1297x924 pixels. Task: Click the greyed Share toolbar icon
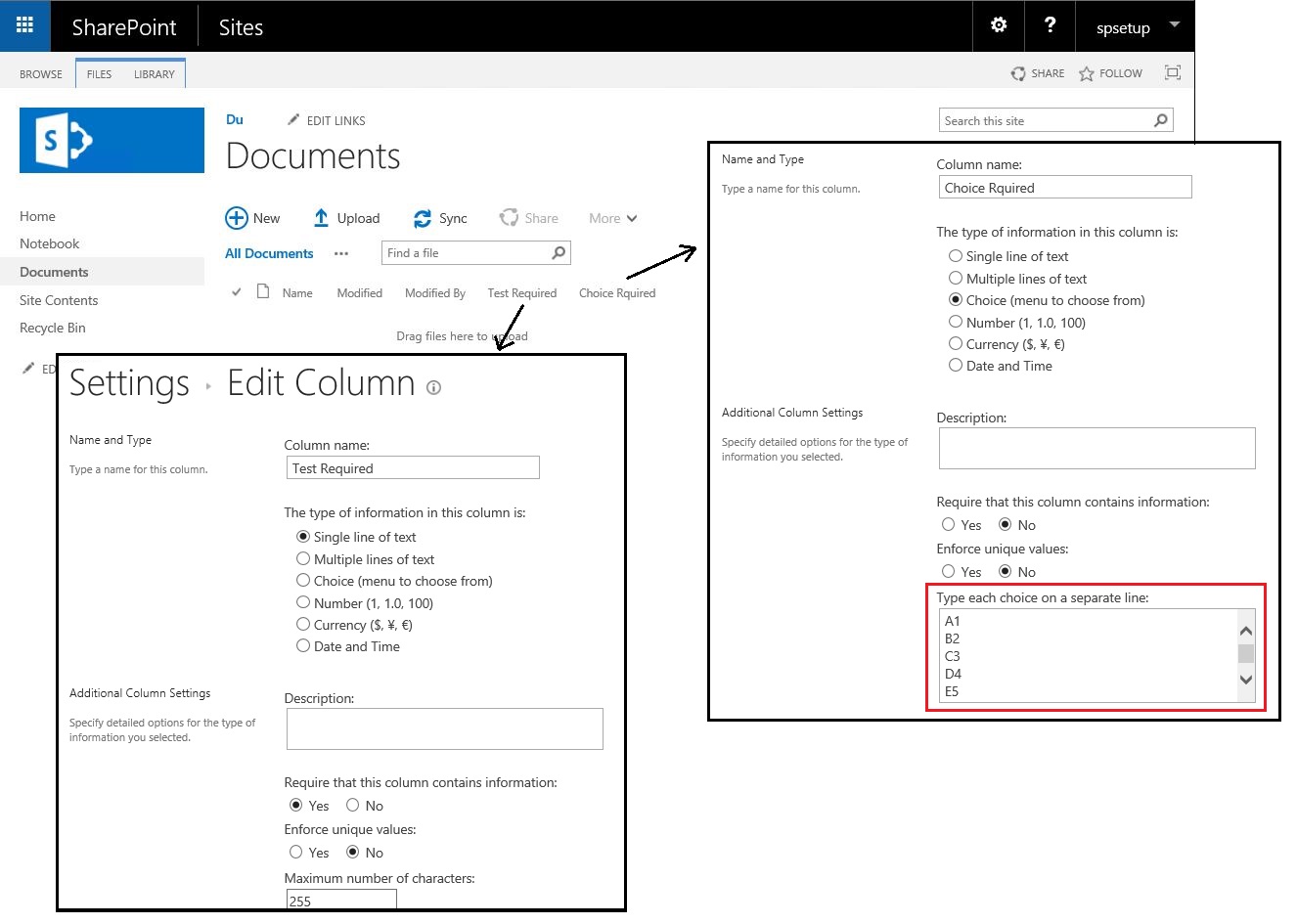click(509, 217)
